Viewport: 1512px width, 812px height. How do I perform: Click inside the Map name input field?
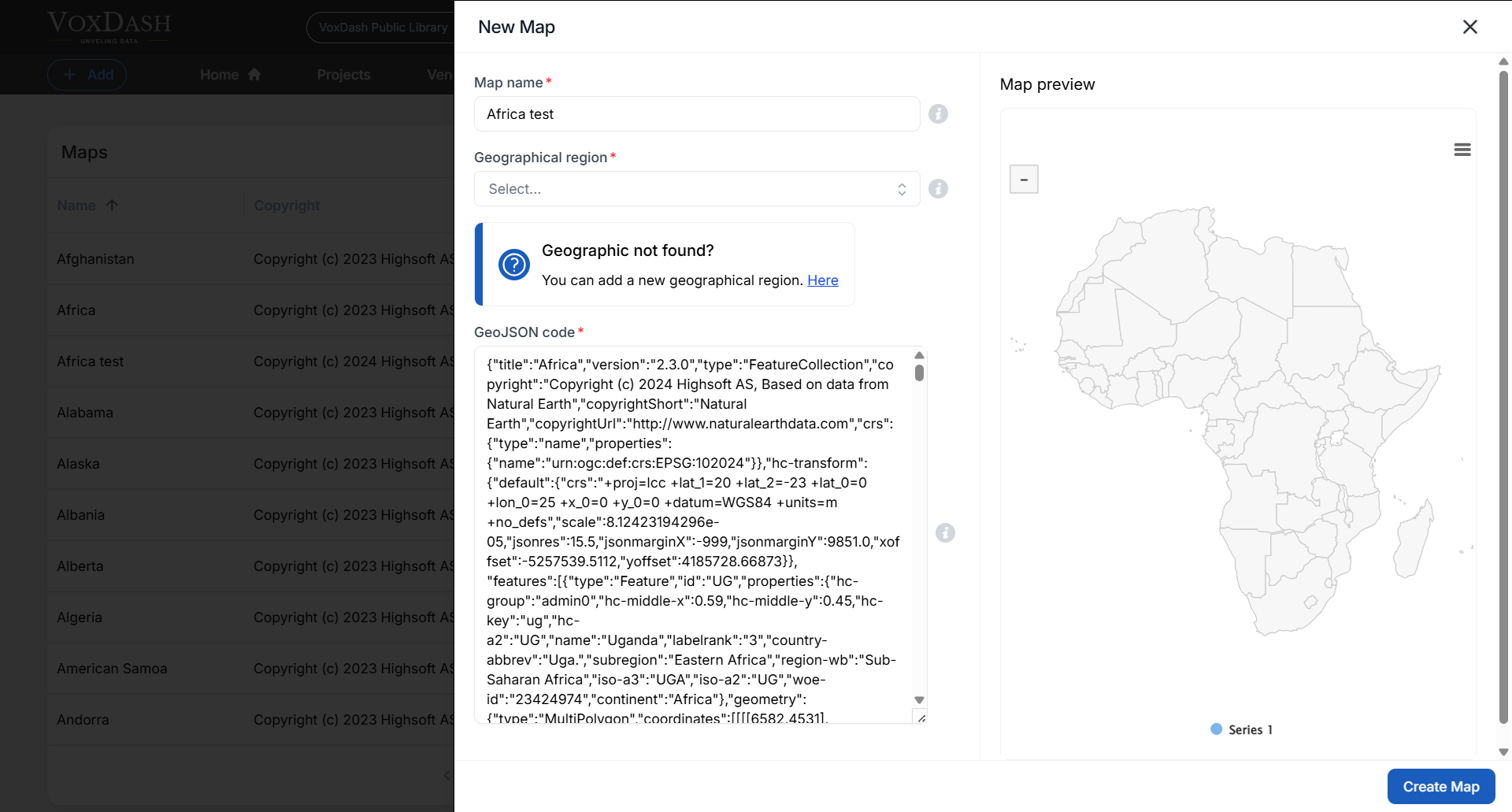(x=696, y=113)
